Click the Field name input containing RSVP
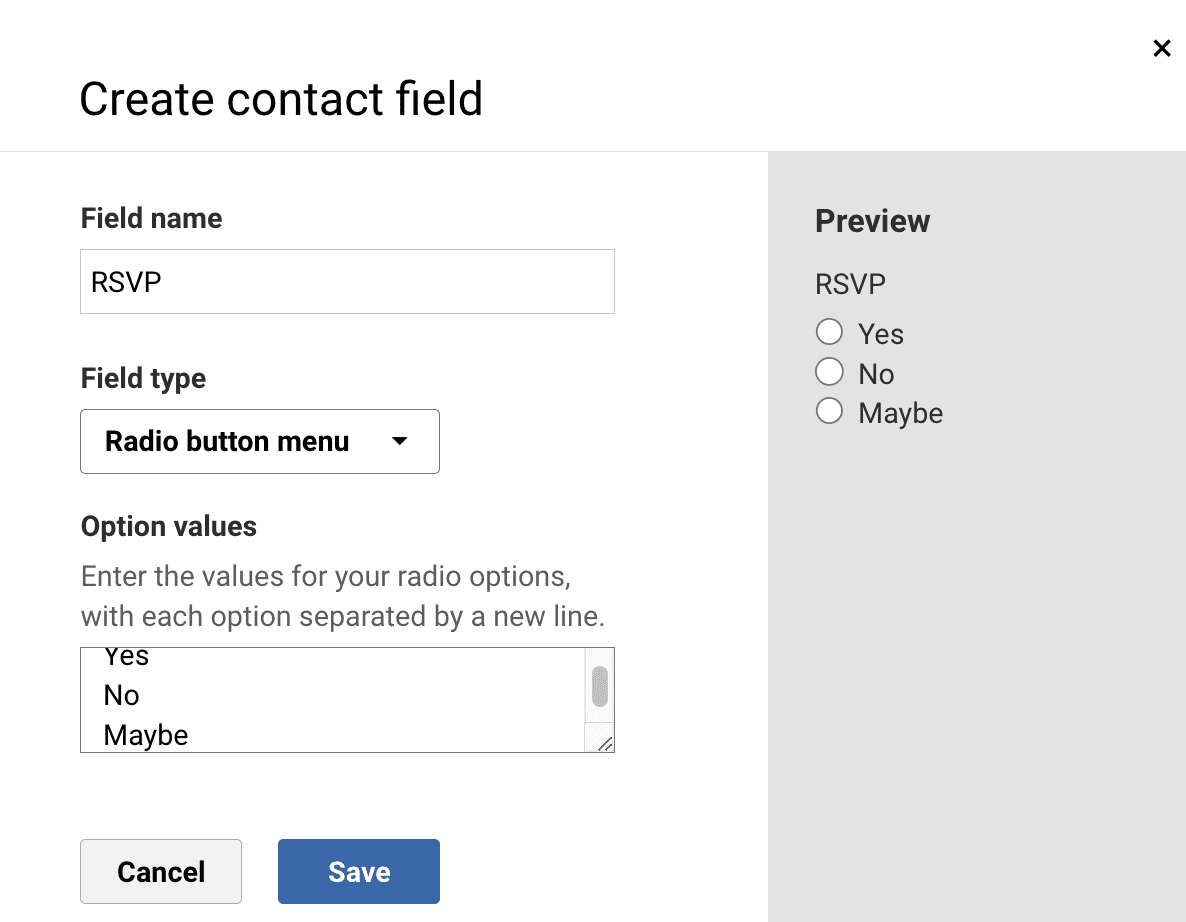The width and height of the screenshot is (1186, 922). click(x=346, y=282)
